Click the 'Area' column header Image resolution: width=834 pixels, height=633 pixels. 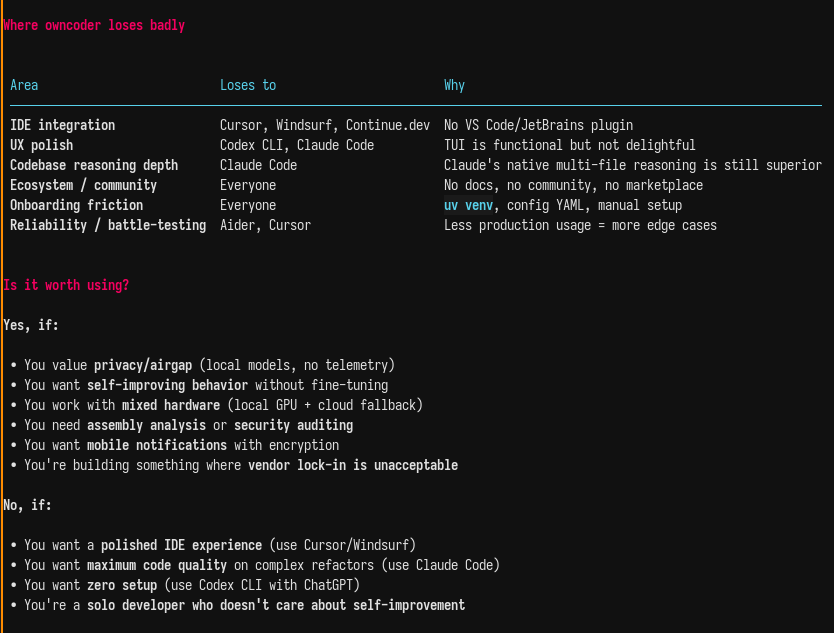point(24,85)
